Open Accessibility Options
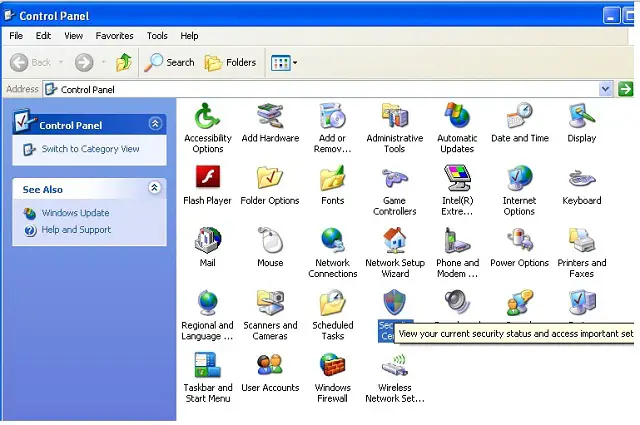The image size is (640, 425). (x=208, y=128)
